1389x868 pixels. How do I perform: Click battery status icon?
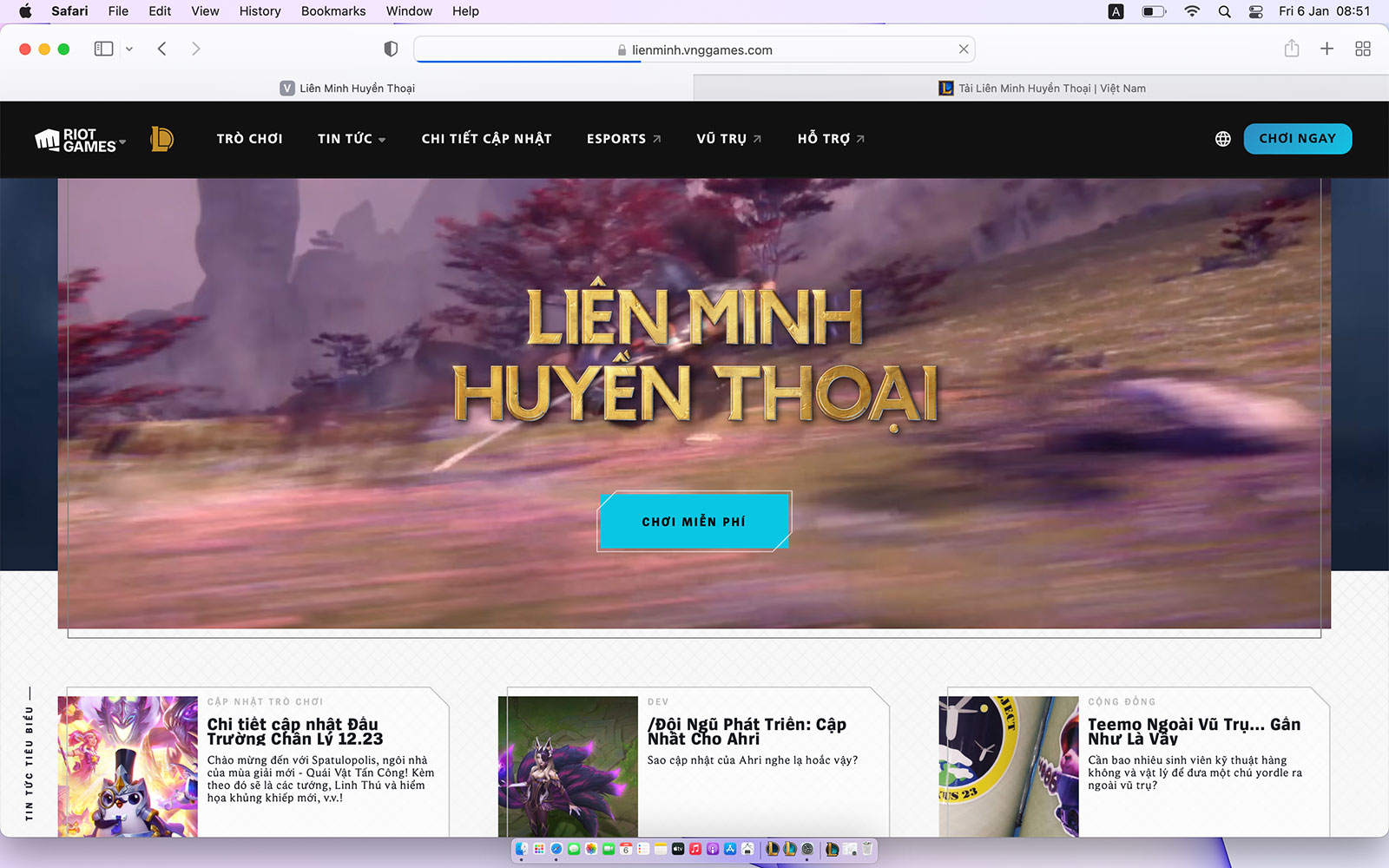tap(1154, 11)
